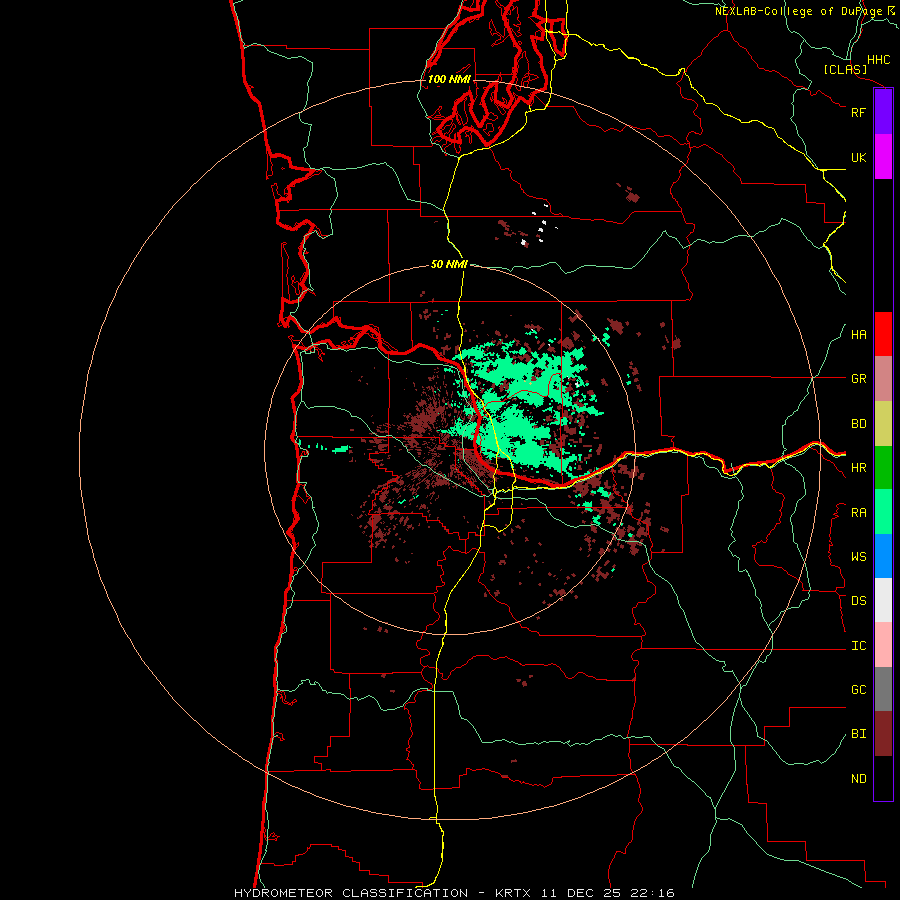Click the "RA" legend label
The width and height of the screenshot is (900, 900).
tap(858, 513)
